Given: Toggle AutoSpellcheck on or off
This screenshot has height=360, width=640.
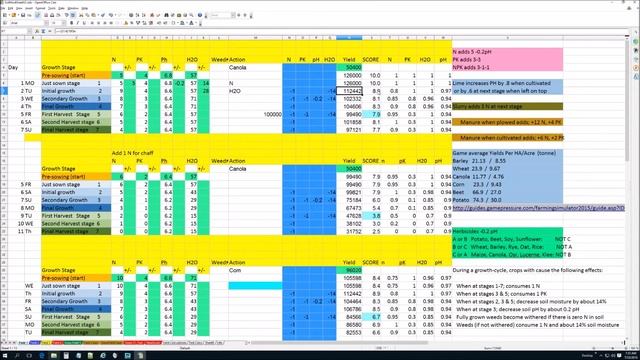Looking at the screenshot, I should [x=73, y=15].
